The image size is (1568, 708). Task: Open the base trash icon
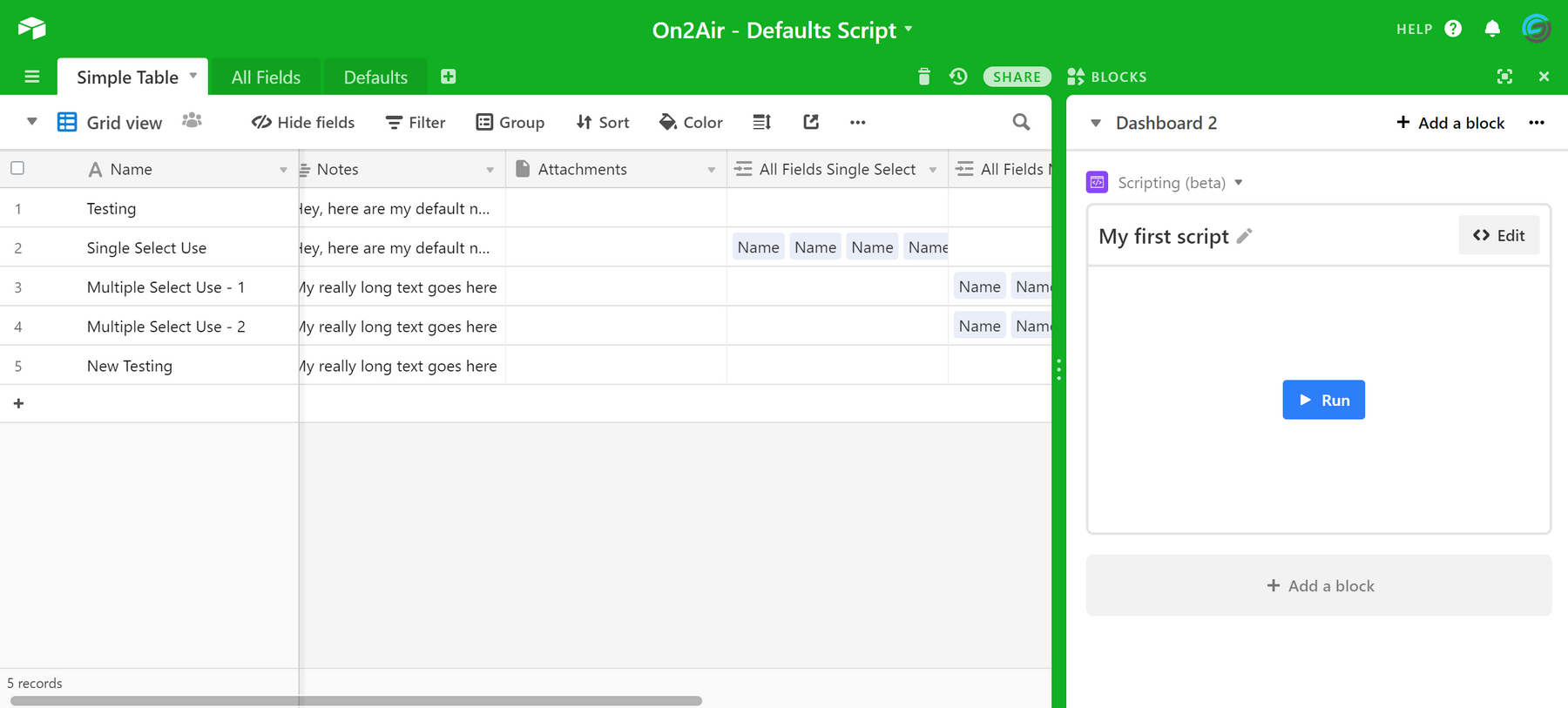click(x=923, y=77)
